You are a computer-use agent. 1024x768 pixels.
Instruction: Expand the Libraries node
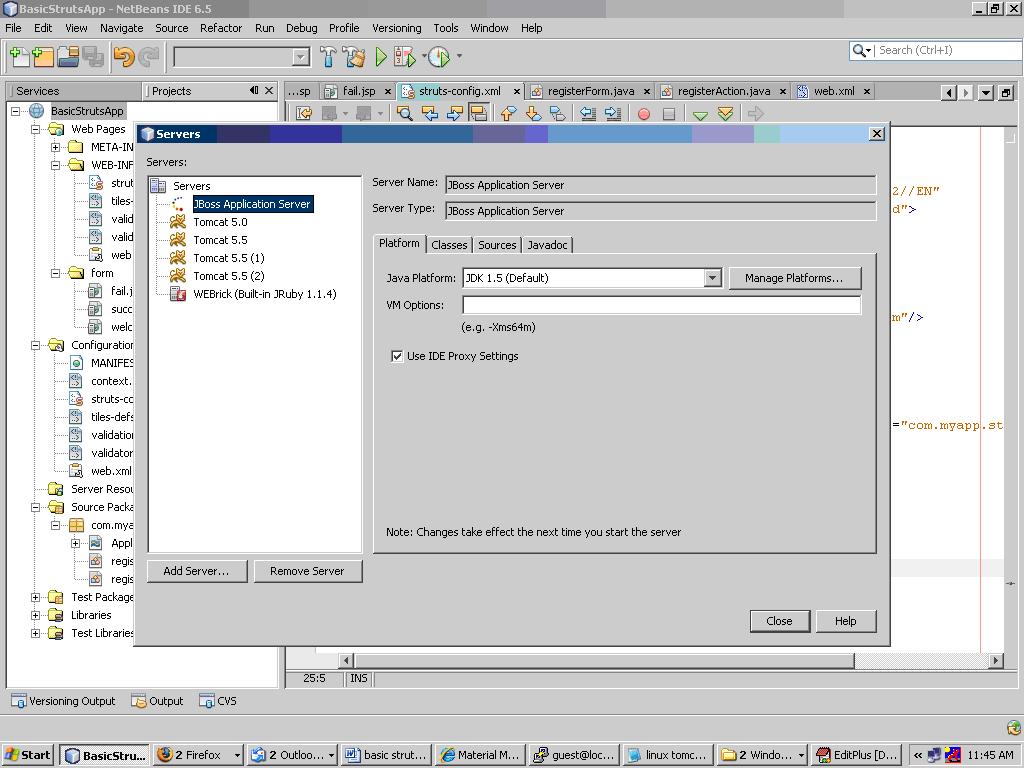(36, 615)
